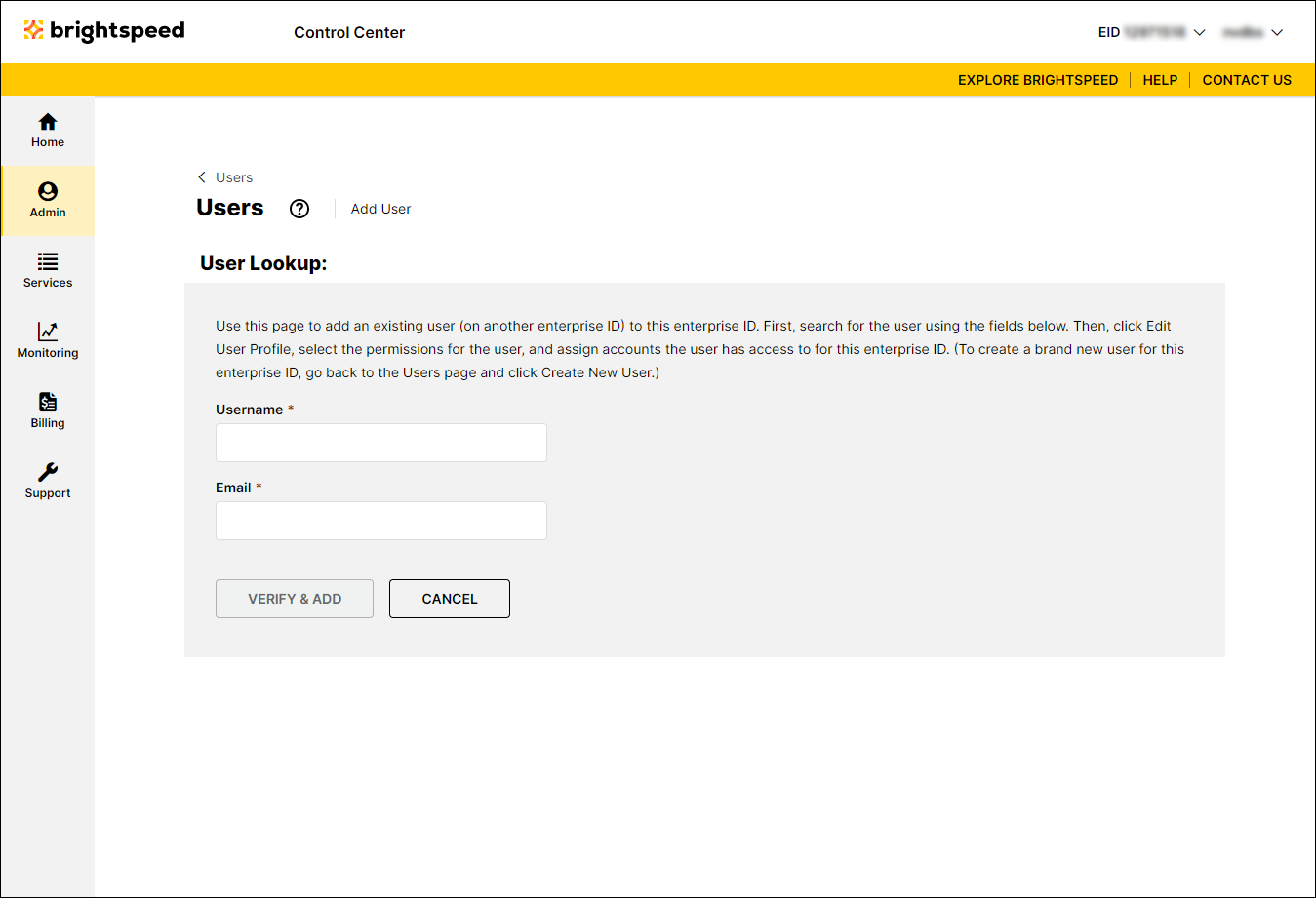The width and height of the screenshot is (1316, 898).
Task: Click the Control Center title
Action: pos(349,32)
